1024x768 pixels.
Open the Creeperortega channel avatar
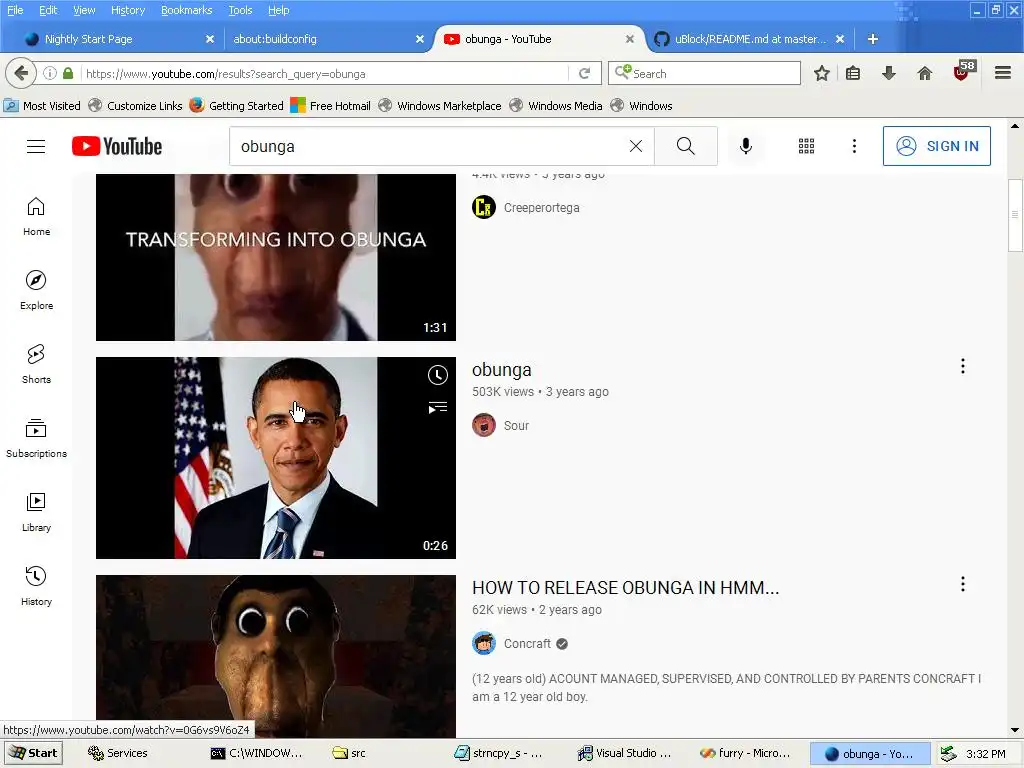click(484, 208)
